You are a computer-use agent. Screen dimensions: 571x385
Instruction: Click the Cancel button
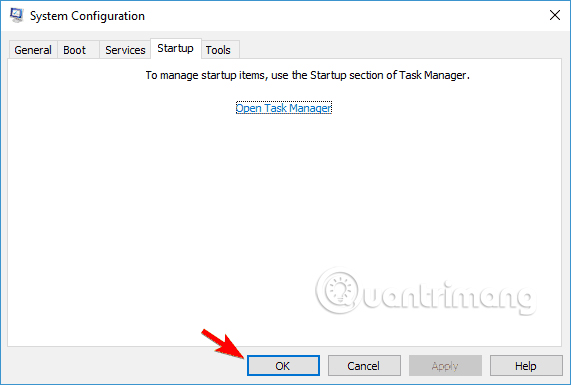(364, 366)
